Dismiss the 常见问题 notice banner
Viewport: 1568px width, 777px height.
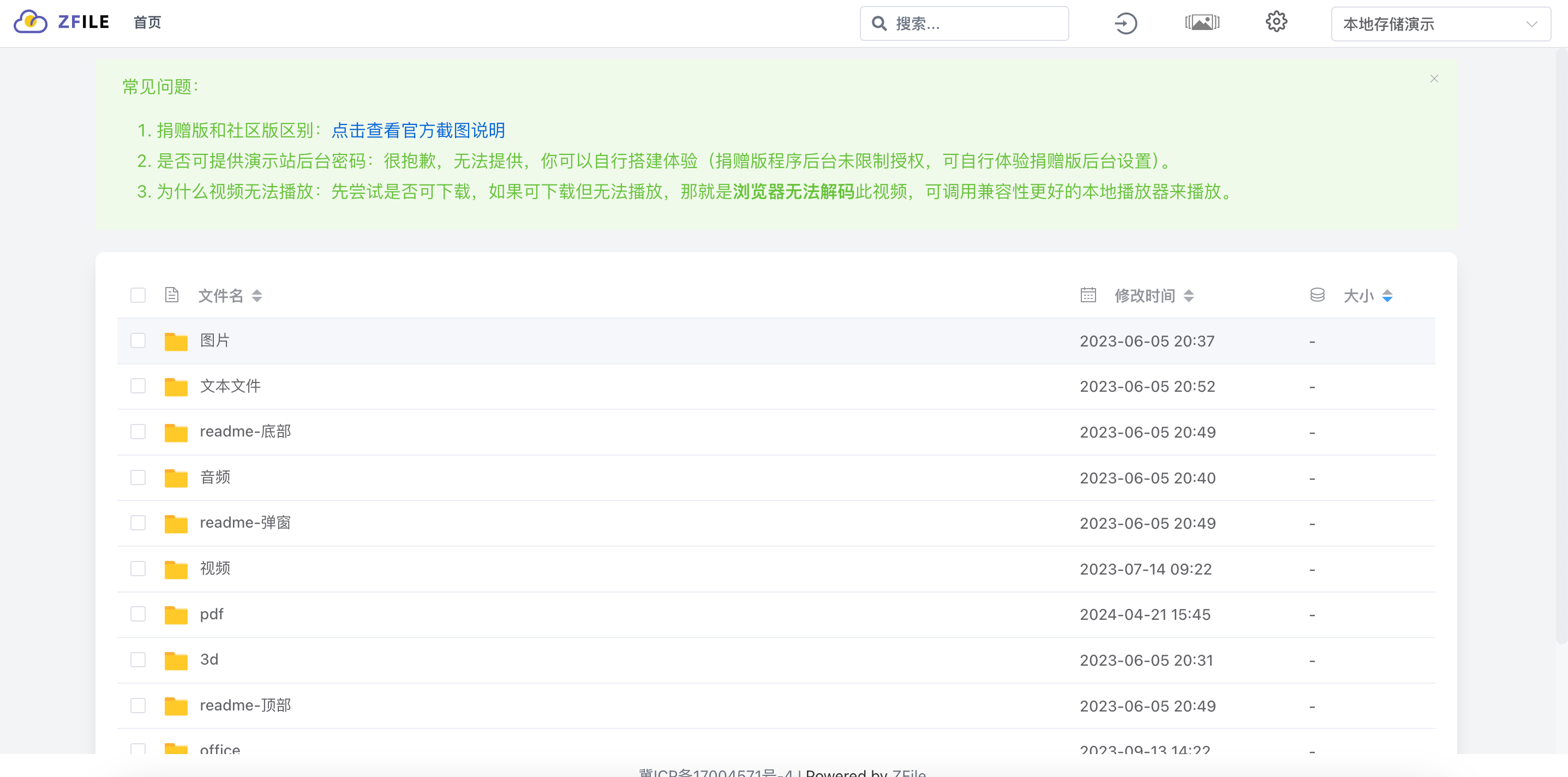(x=1434, y=79)
